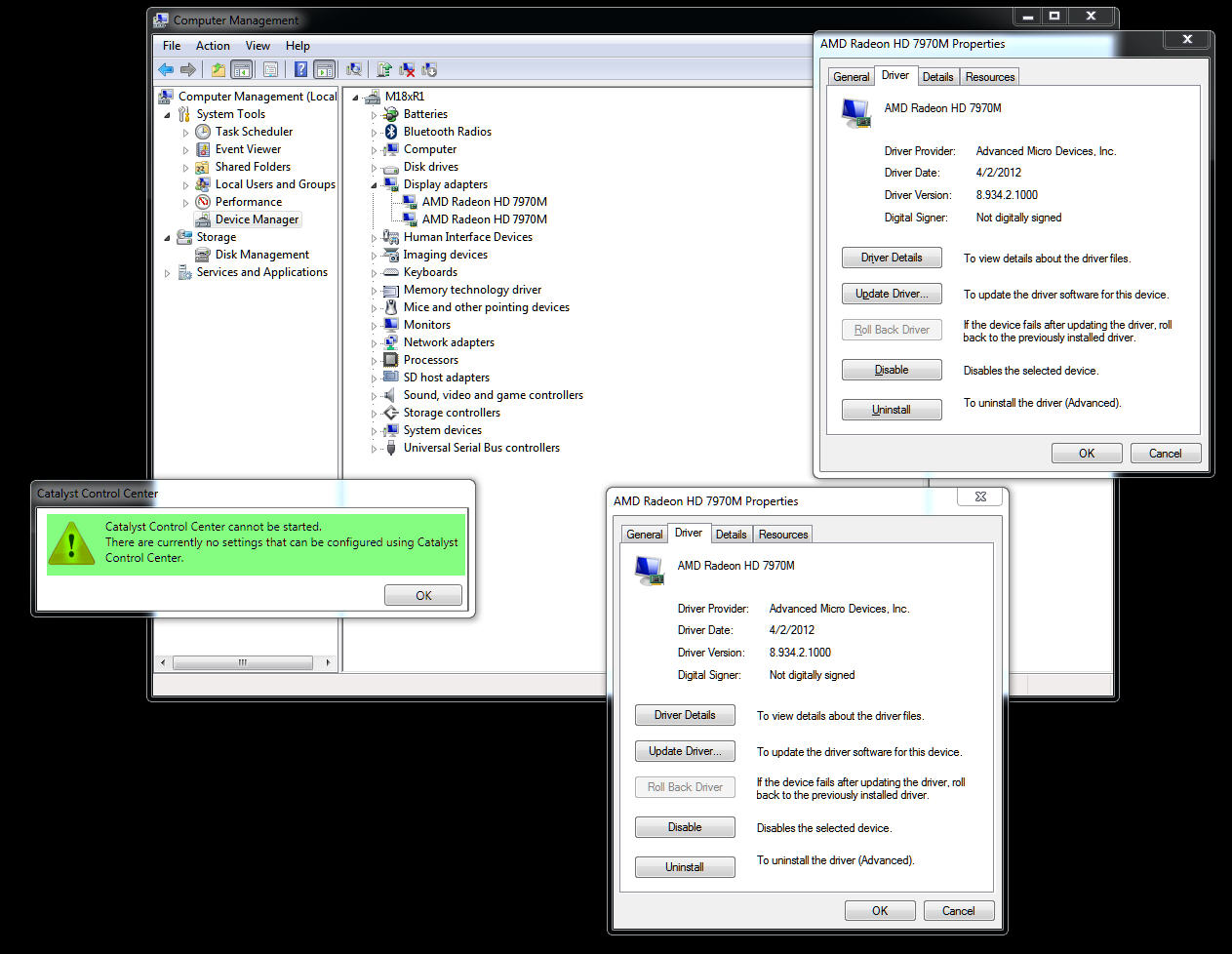This screenshot has width=1232, height=954.
Task: Click Cancel in lower Properties dialog
Action: point(958,911)
